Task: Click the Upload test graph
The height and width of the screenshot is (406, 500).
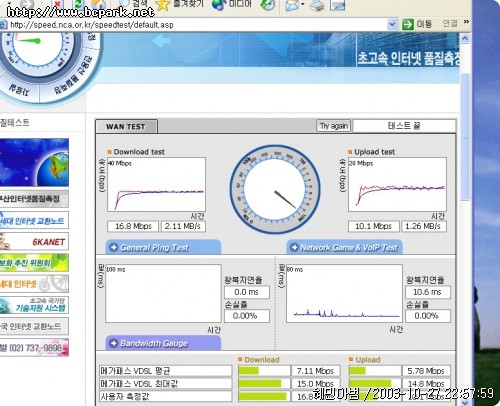Action: pos(397,184)
